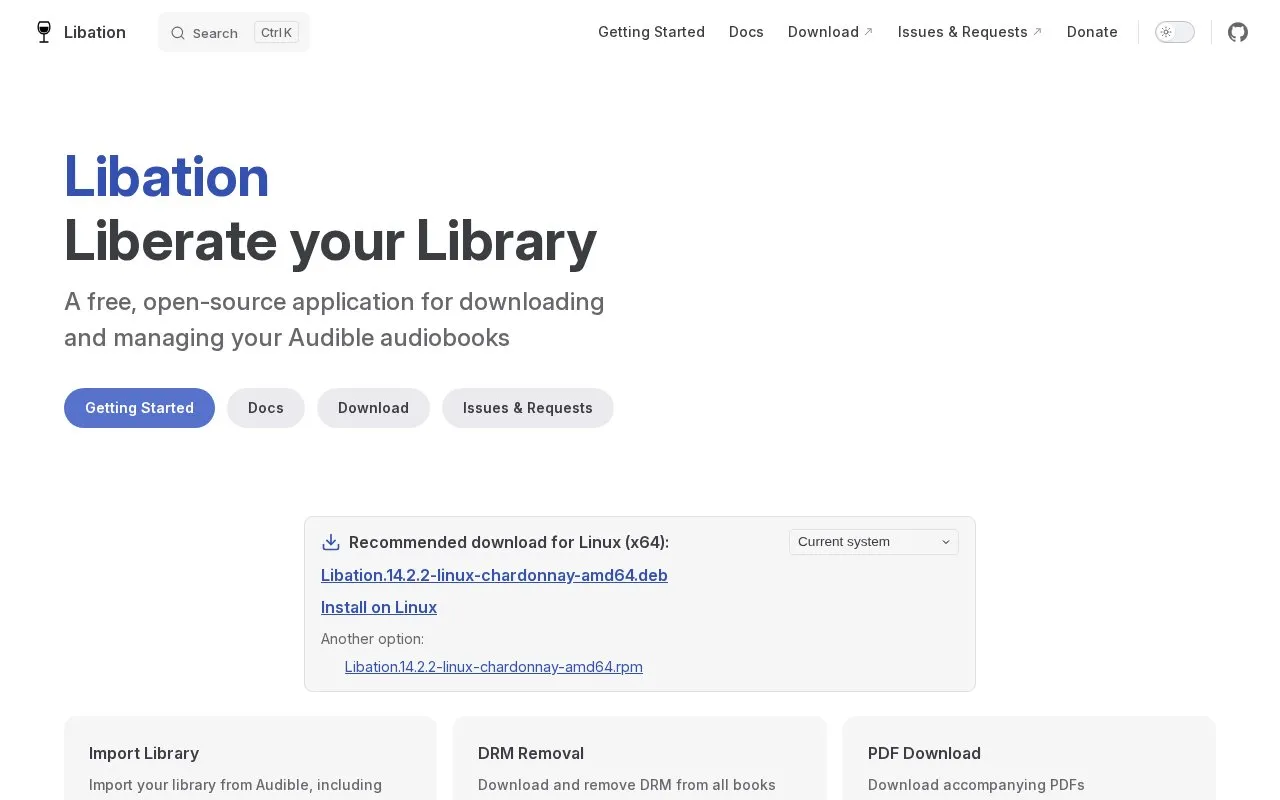Click 'Recommended download for Linux (x64):' text
The height and width of the screenshot is (800, 1280).
(x=509, y=542)
